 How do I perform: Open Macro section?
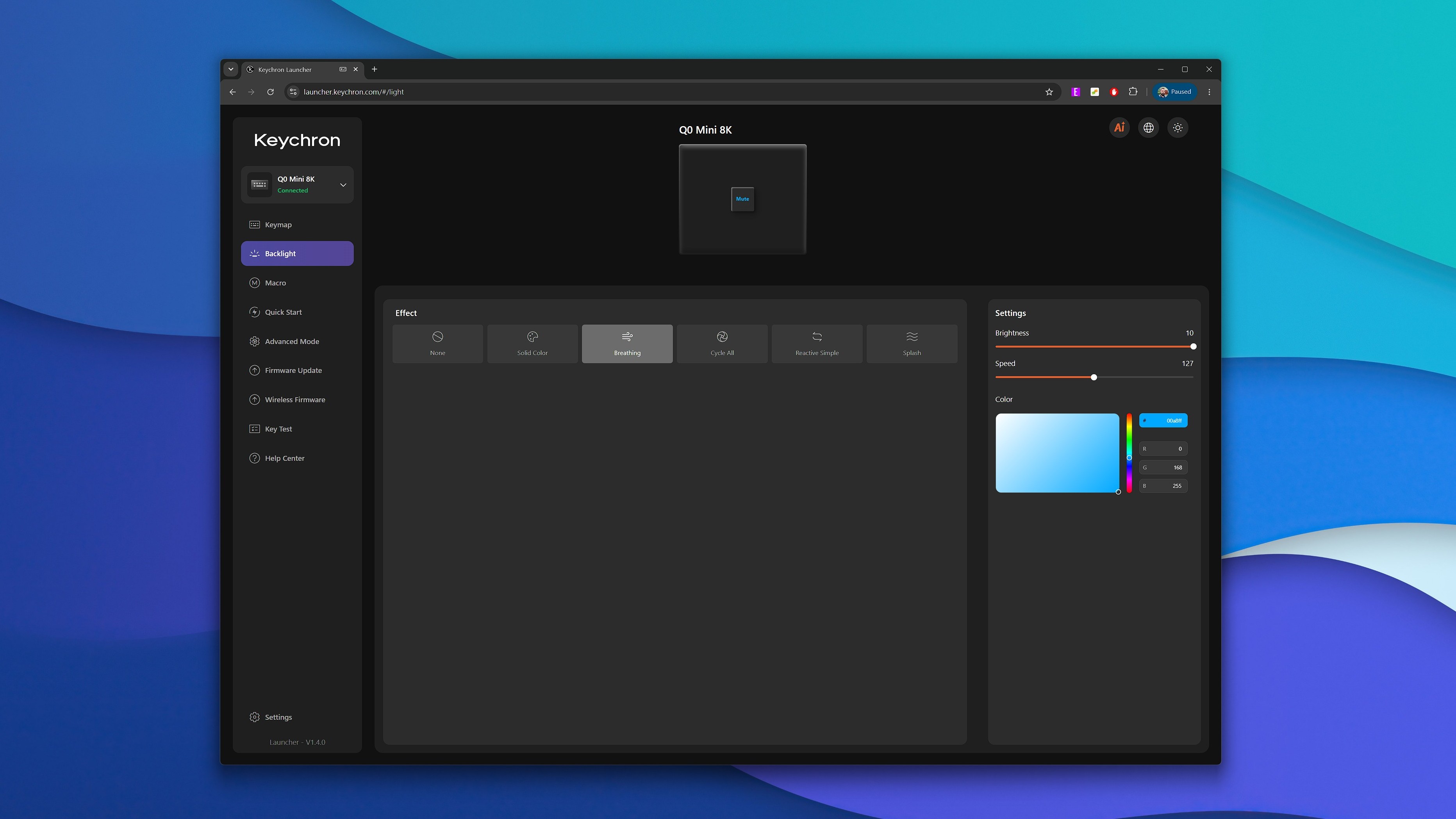(x=297, y=283)
